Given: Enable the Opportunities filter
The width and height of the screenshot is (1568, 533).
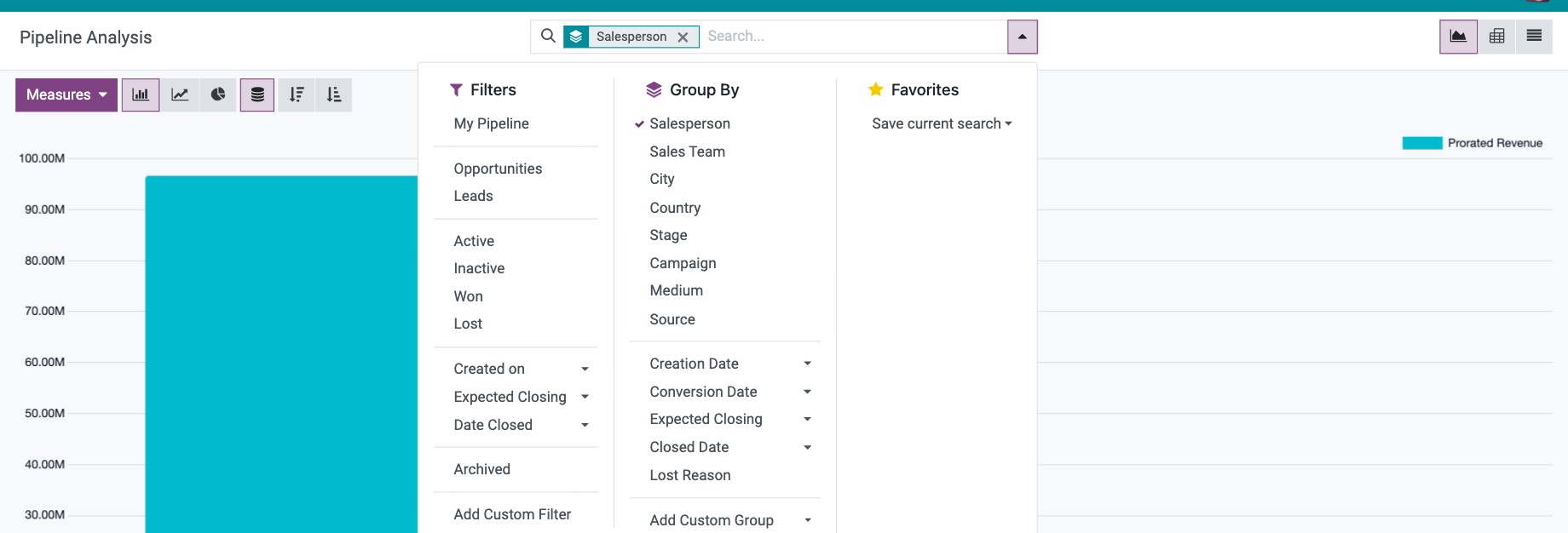Looking at the screenshot, I should tap(498, 169).
